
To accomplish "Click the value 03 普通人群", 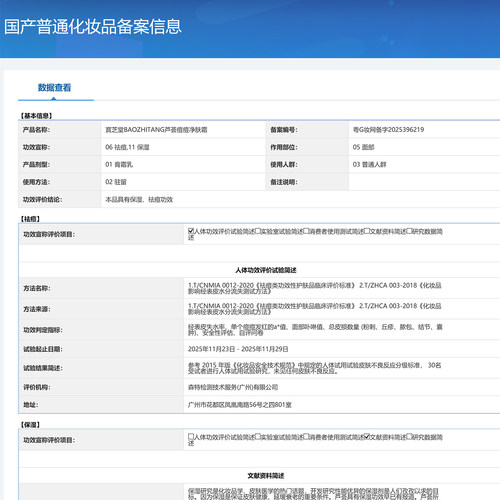I will [369, 164].
